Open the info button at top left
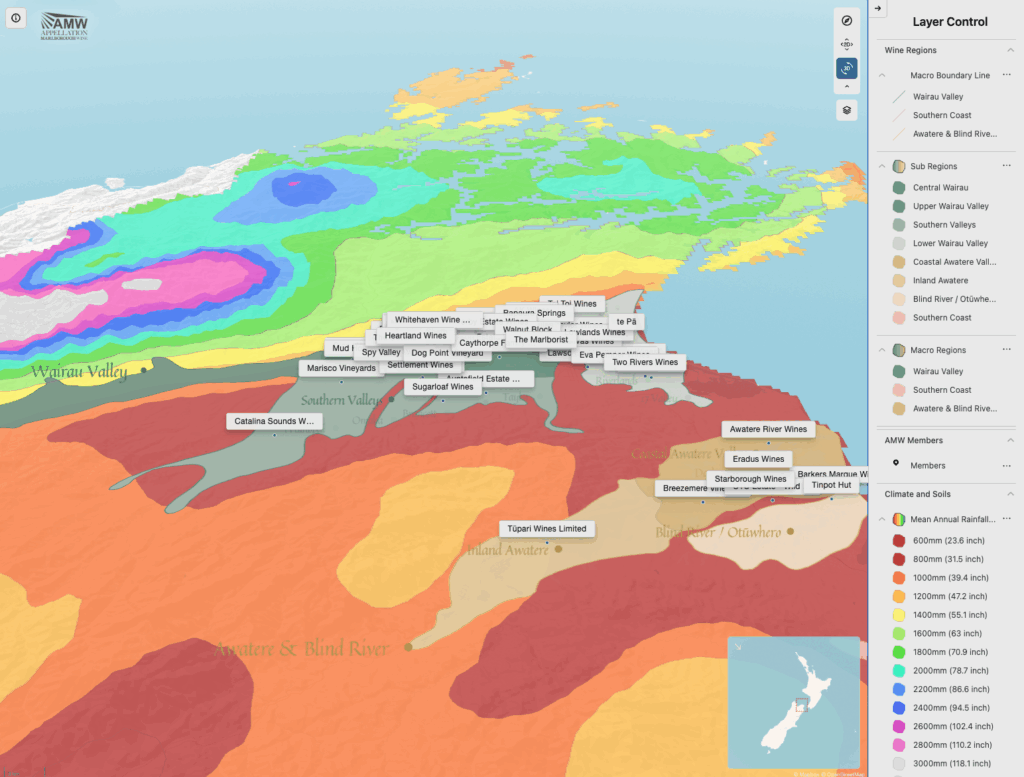1024x777 pixels. [x=16, y=18]
